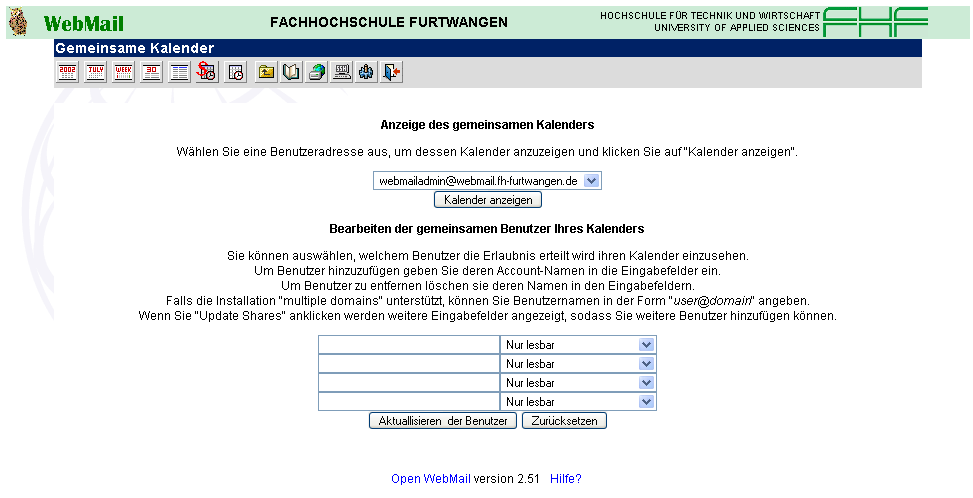
Task: Click the owl logo at top left
Action: (x=18, y=22)
